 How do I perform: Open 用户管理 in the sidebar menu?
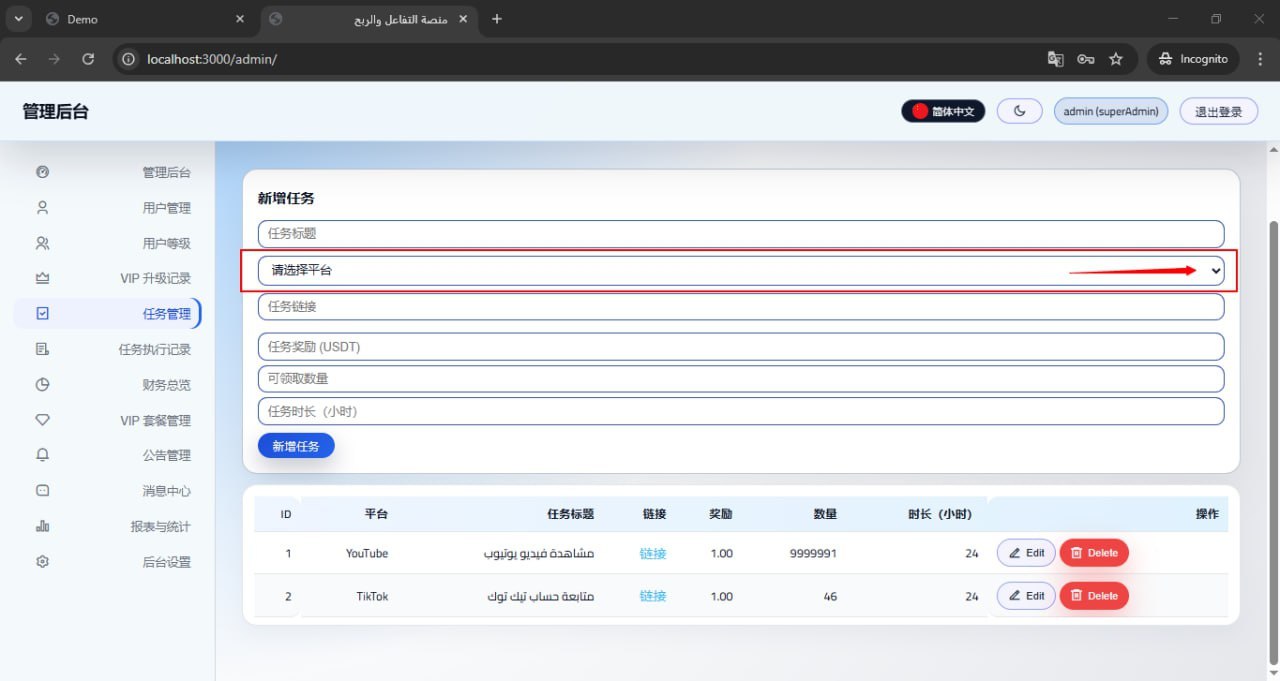pos(166,208)
